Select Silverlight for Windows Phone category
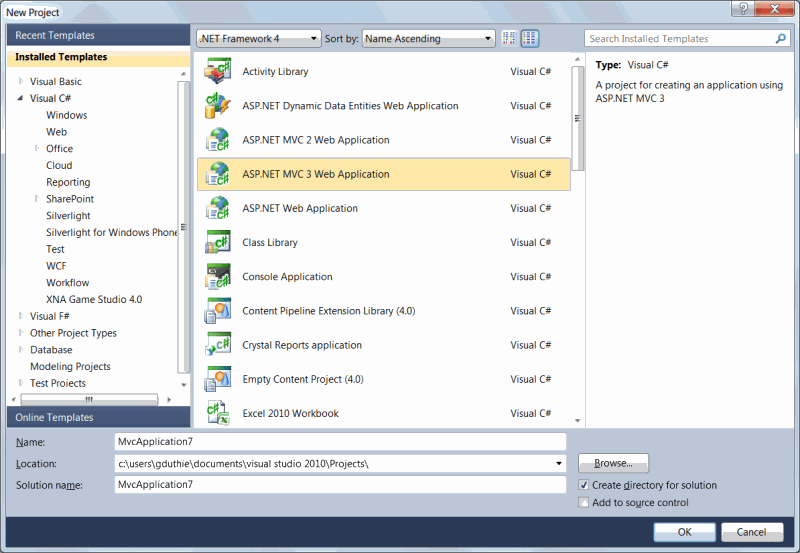The width and height of the screenshot is (800, 553). 111,233
